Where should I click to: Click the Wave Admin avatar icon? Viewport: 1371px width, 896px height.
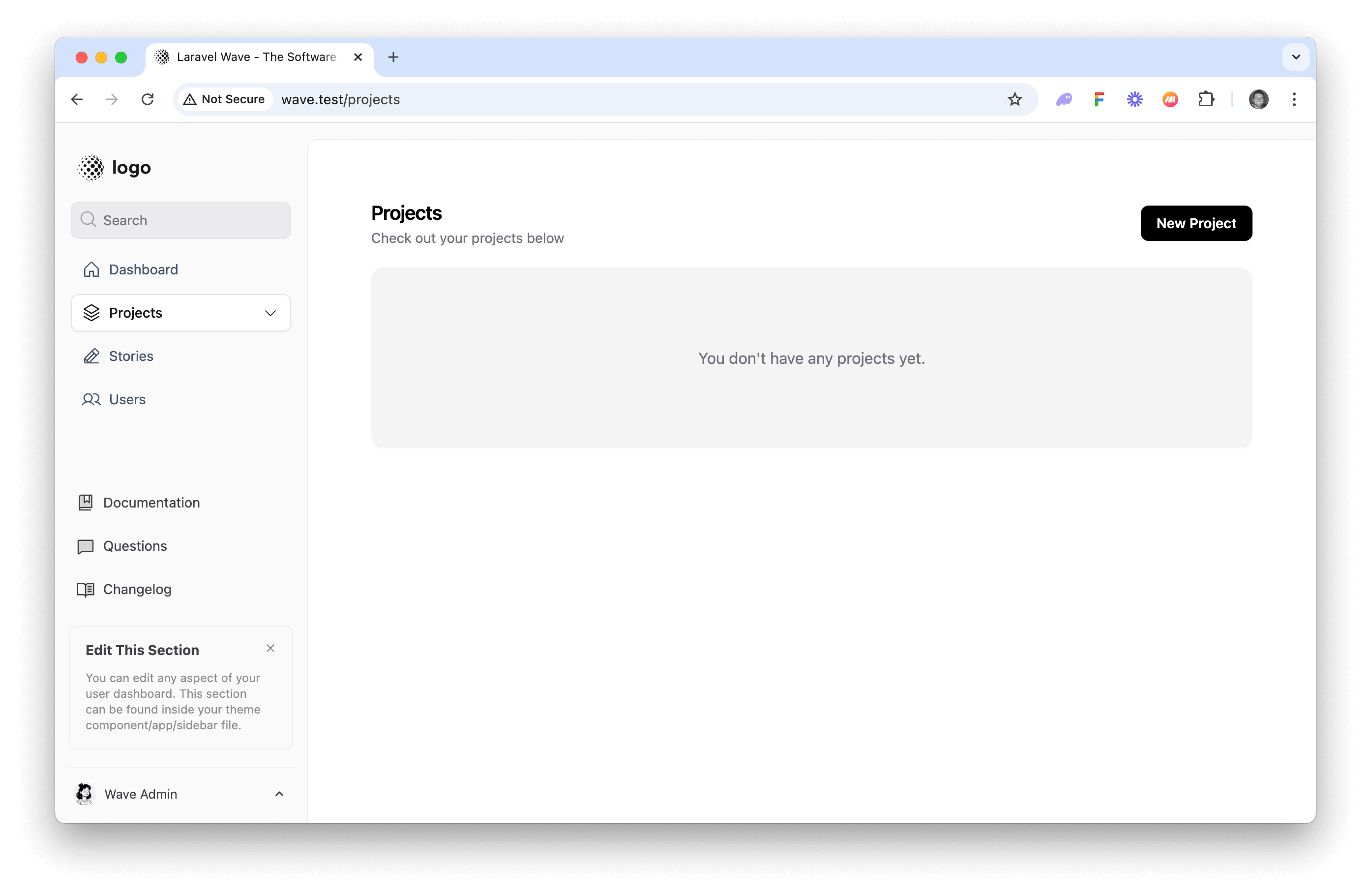pyautogui.click(x=85, y=793)
